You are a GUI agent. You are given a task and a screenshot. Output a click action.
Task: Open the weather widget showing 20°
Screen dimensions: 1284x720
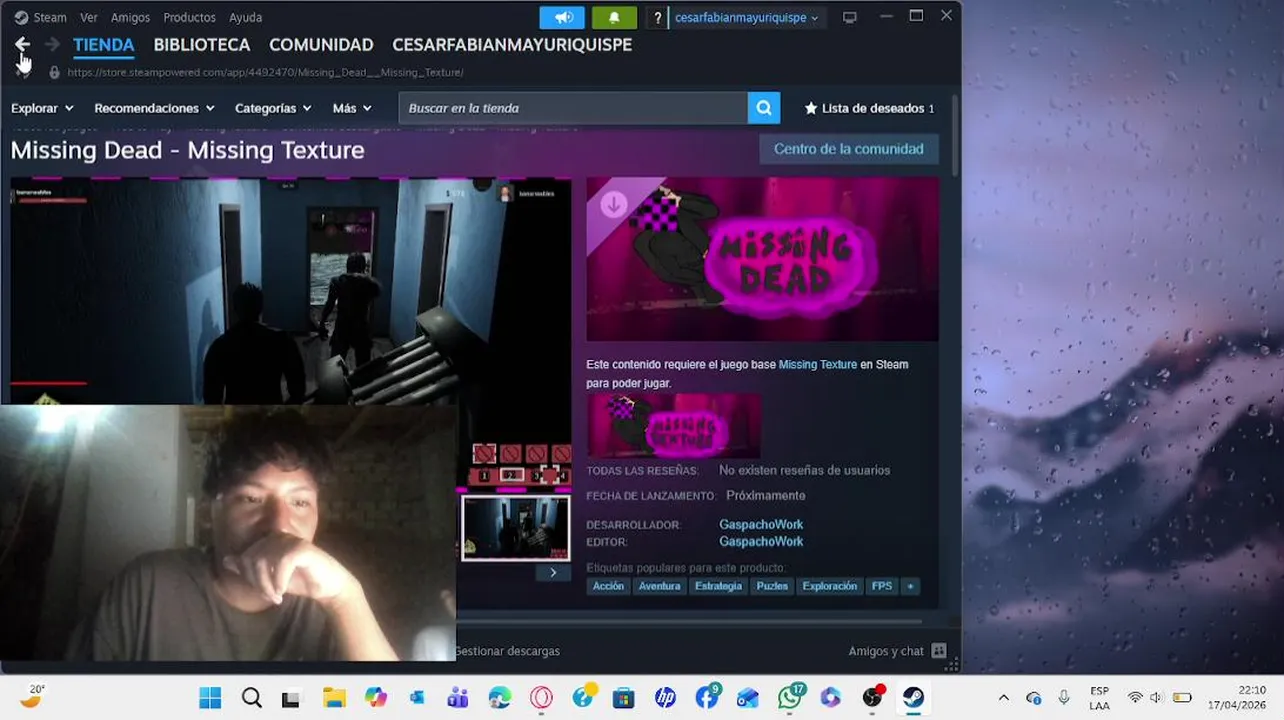point(33,696)
